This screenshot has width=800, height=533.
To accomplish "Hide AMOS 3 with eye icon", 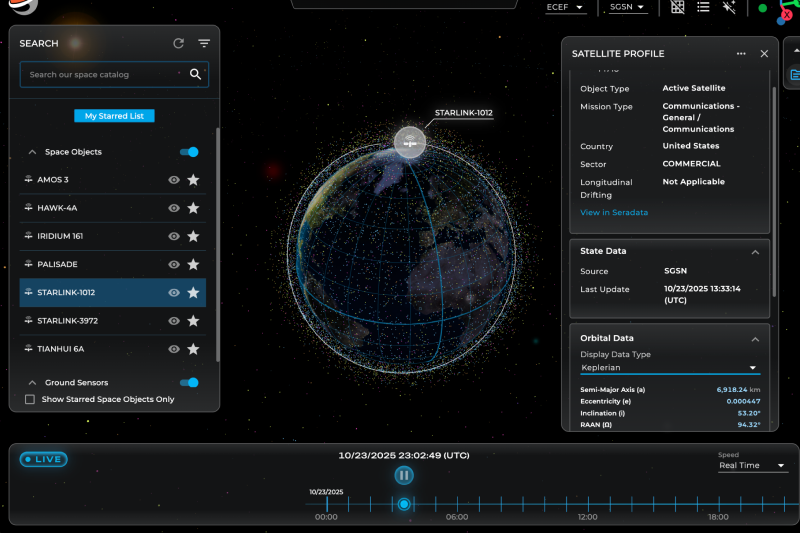I will click(x=174, y=180).
